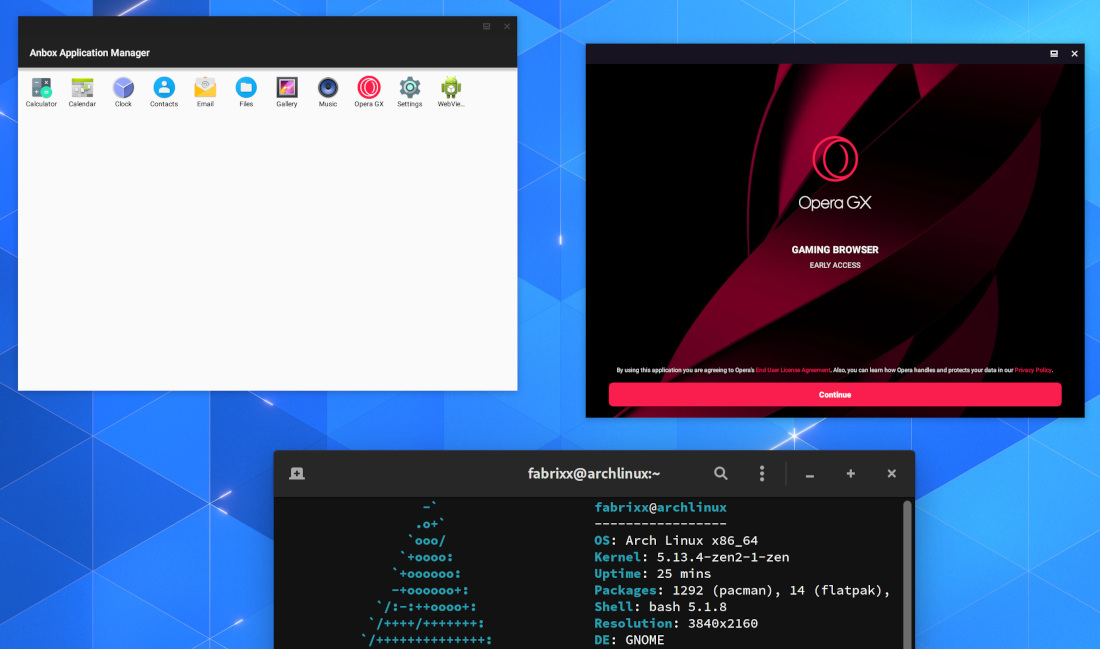Click the Resolution: 3840x2160 line
Screen dimensions: 1100x649
pos(676,623)
